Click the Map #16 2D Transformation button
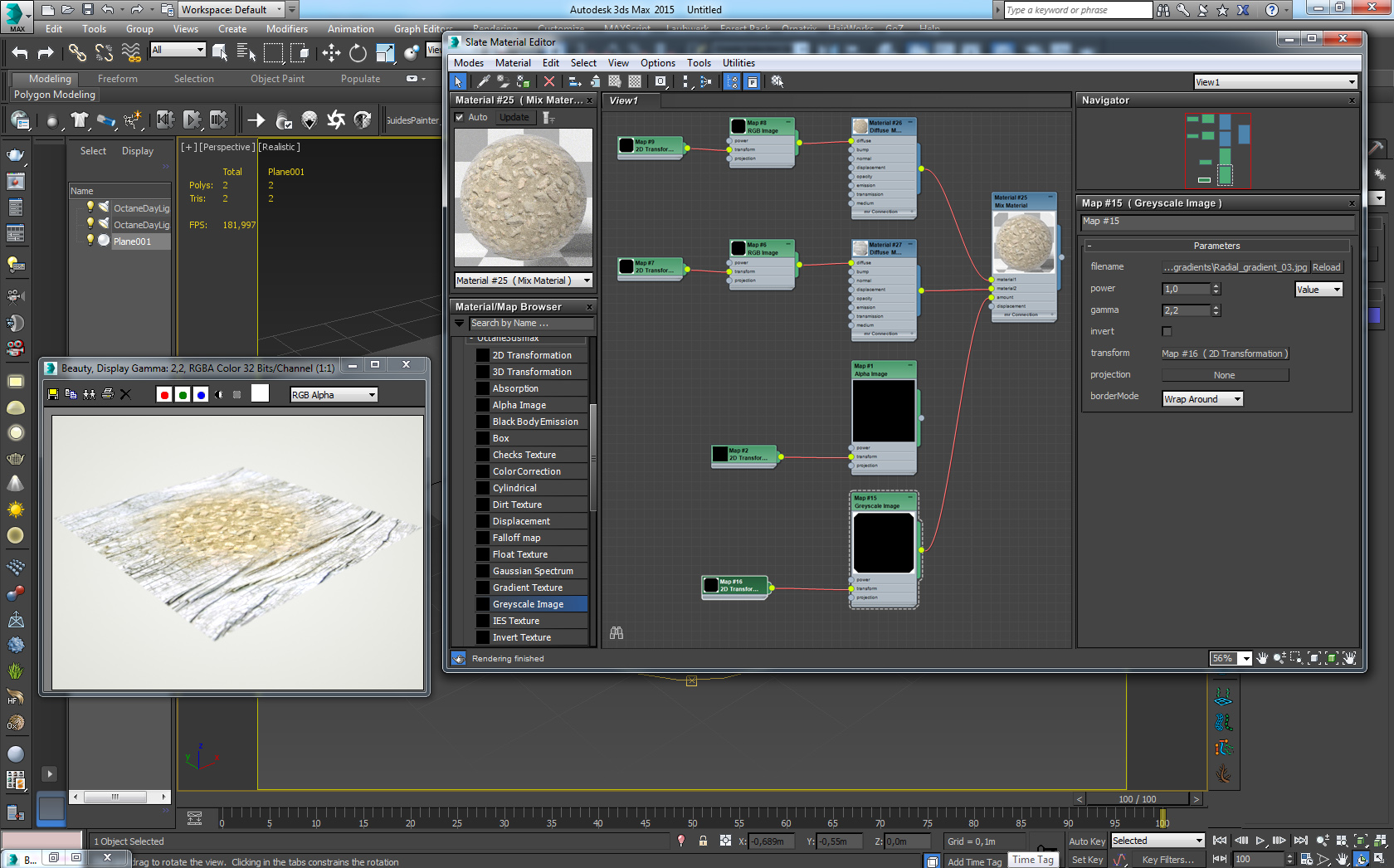 click(x=1225, y=354)
